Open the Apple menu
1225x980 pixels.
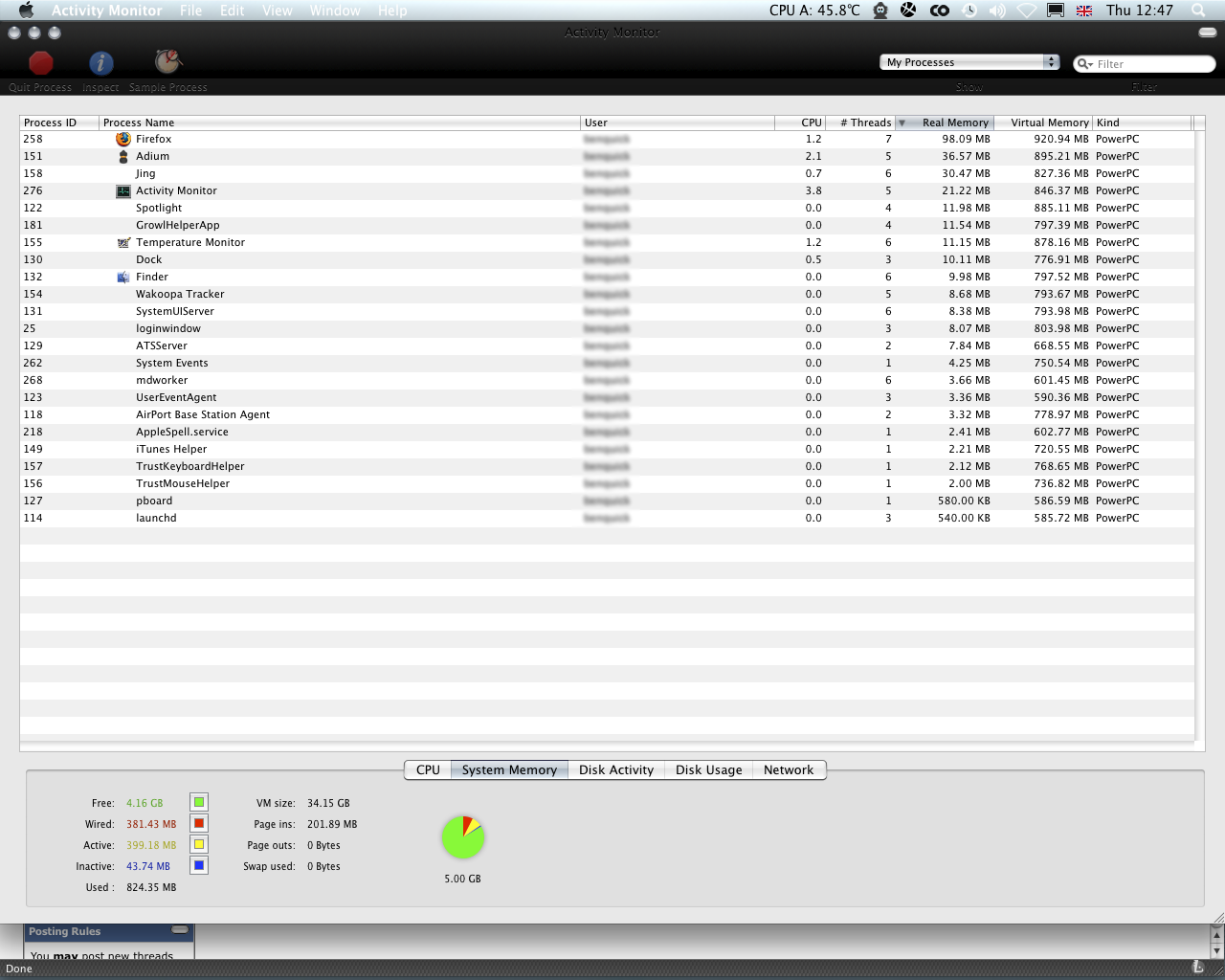[x=26, y=11]
